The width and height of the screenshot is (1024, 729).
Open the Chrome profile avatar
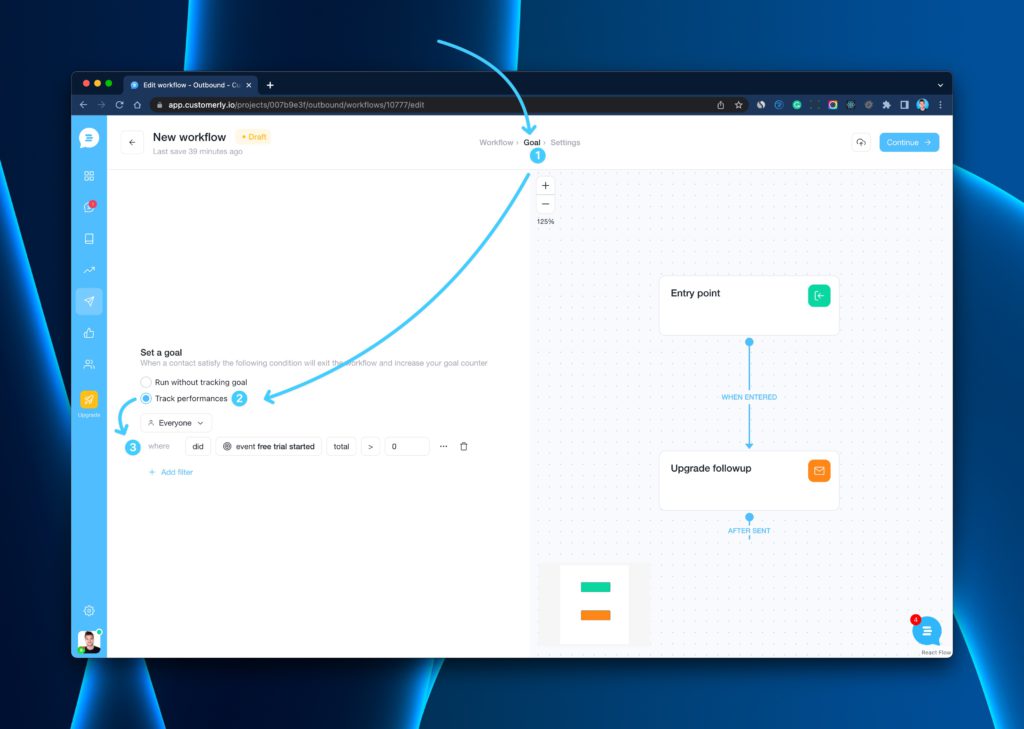(x=922, y=105)
